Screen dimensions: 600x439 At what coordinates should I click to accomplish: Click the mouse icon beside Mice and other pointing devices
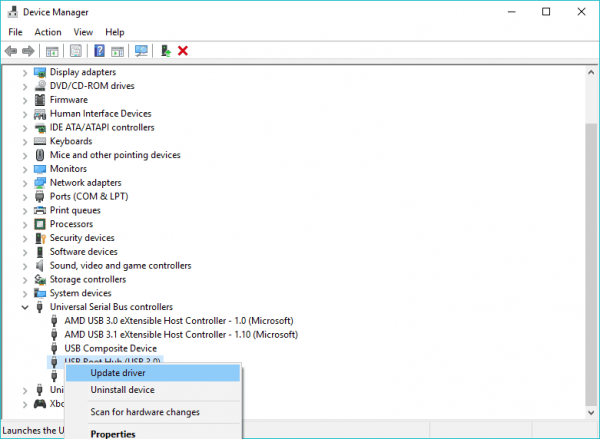click(x=40, y=155)
